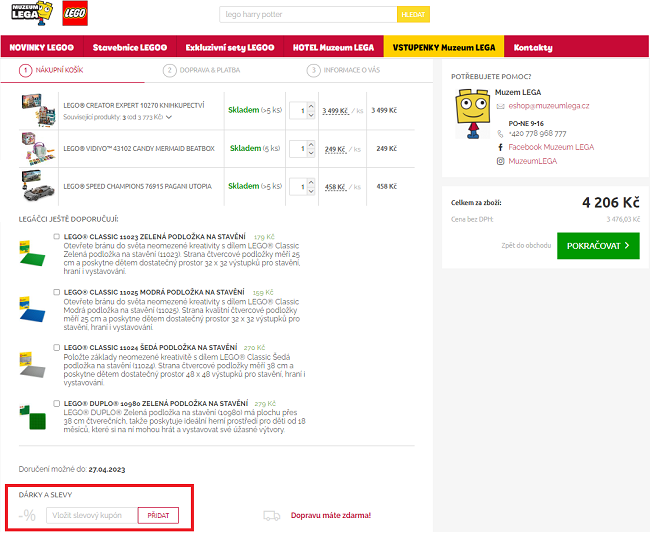The width and height of the screenshot is (650, 537).
Task: Check Classic 11025 Modrá podložka checkbox
Action: coord(56,292)
